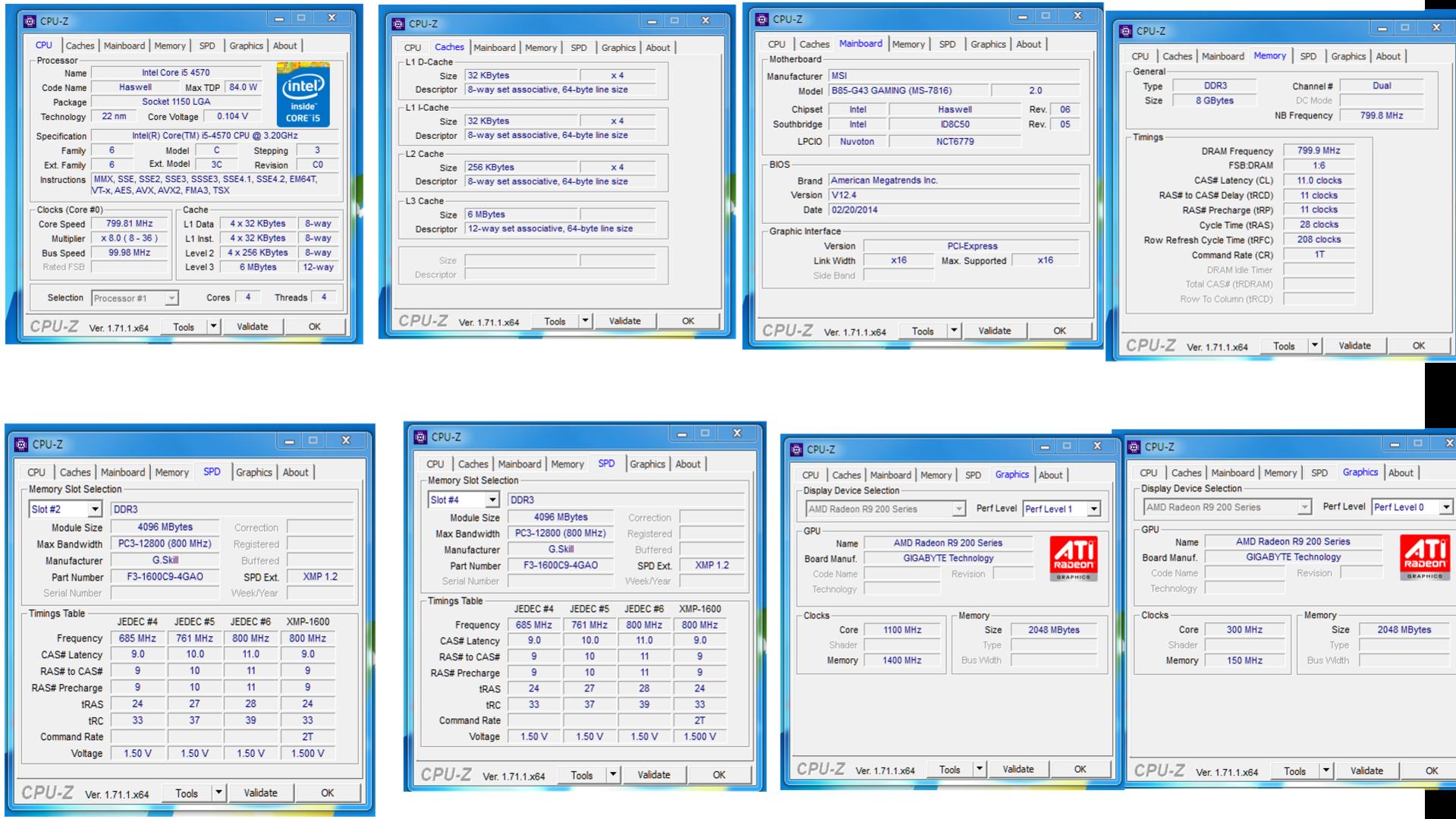Open Tools dropdown arrow in Memory window
The image size is (1456, 819).
coord(1315,345)
